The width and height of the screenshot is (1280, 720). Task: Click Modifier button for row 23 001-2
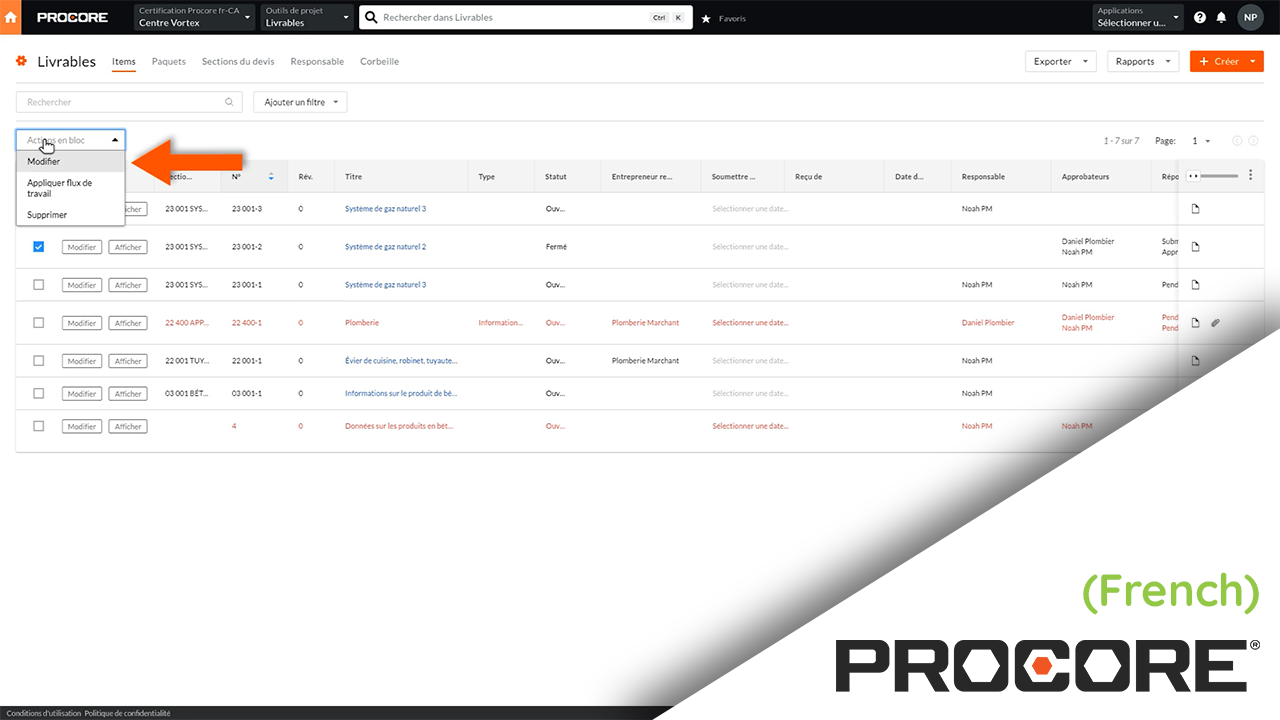pyautogui.click(x=82, y=247)
